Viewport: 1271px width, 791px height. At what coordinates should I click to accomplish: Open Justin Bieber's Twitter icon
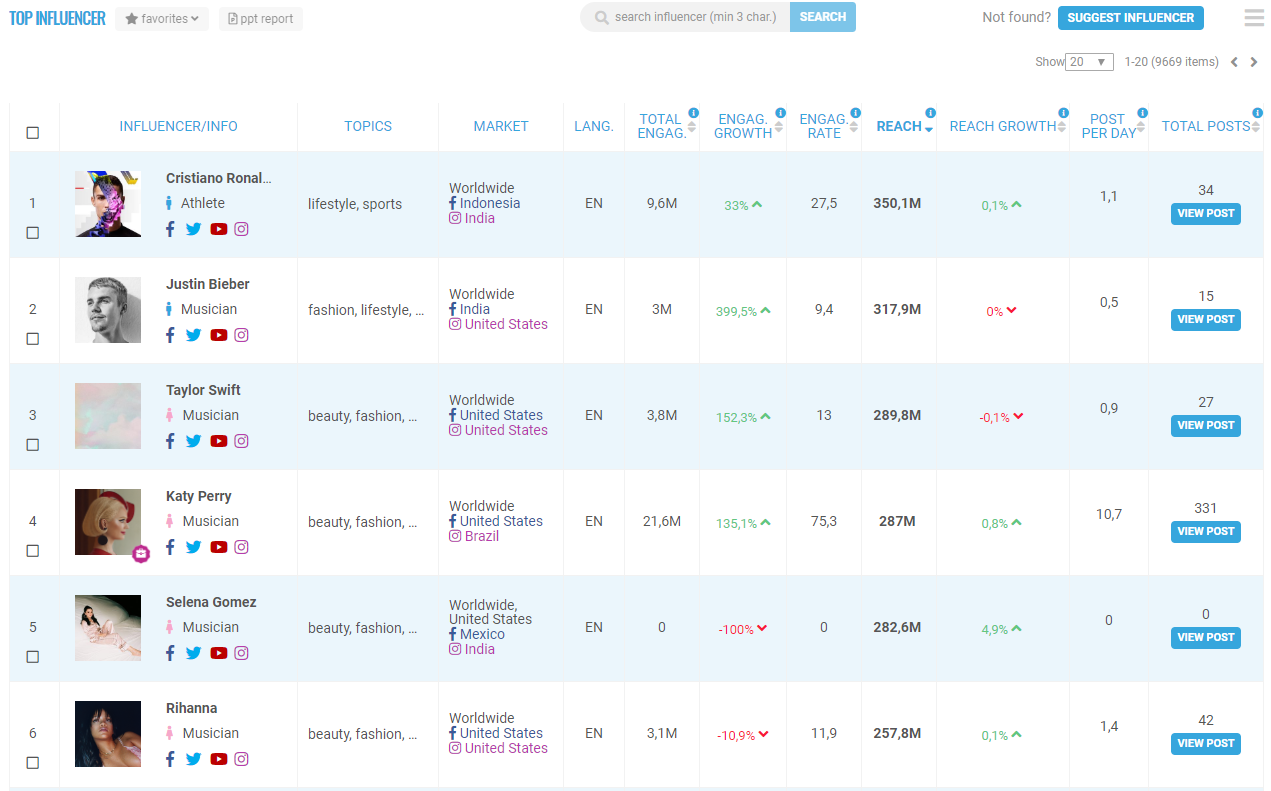[x=193, y=335]
